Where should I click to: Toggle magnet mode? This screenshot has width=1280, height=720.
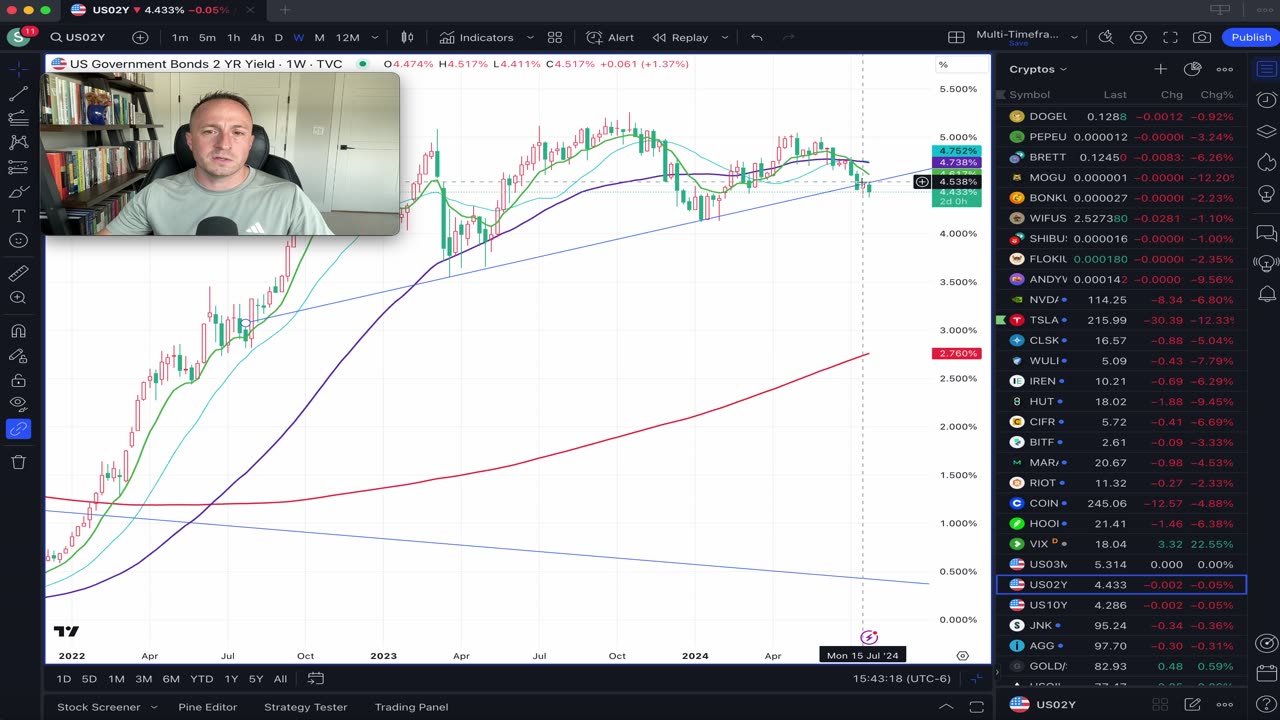point(18,331)
